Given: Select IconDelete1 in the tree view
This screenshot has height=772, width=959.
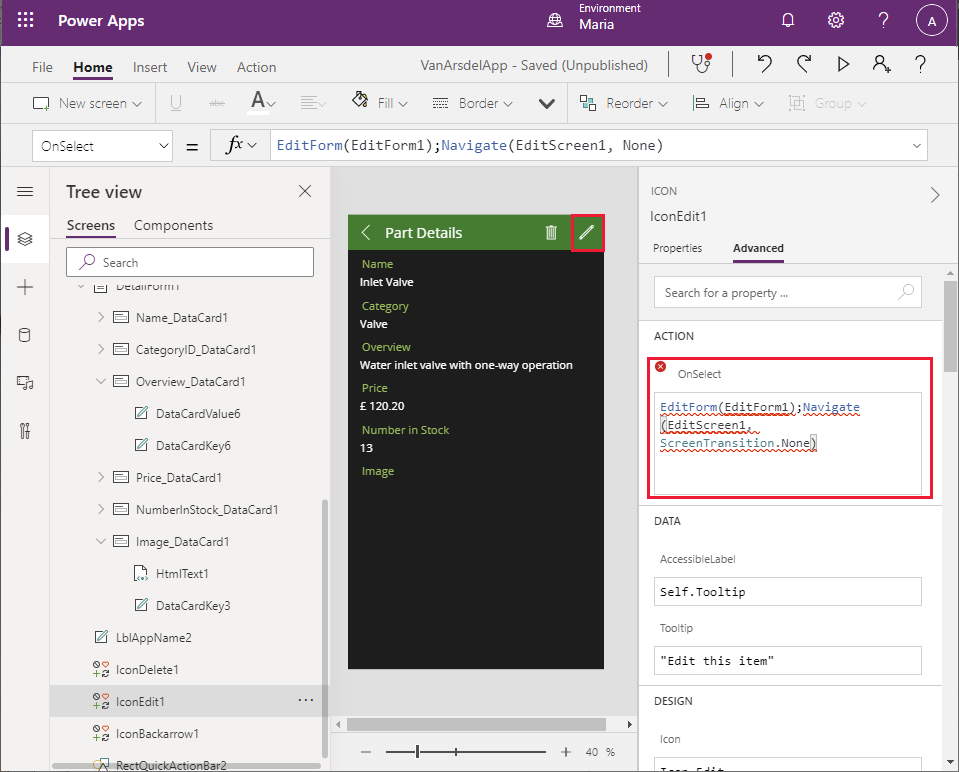Looking at the screenshot, I should [147, 670].
